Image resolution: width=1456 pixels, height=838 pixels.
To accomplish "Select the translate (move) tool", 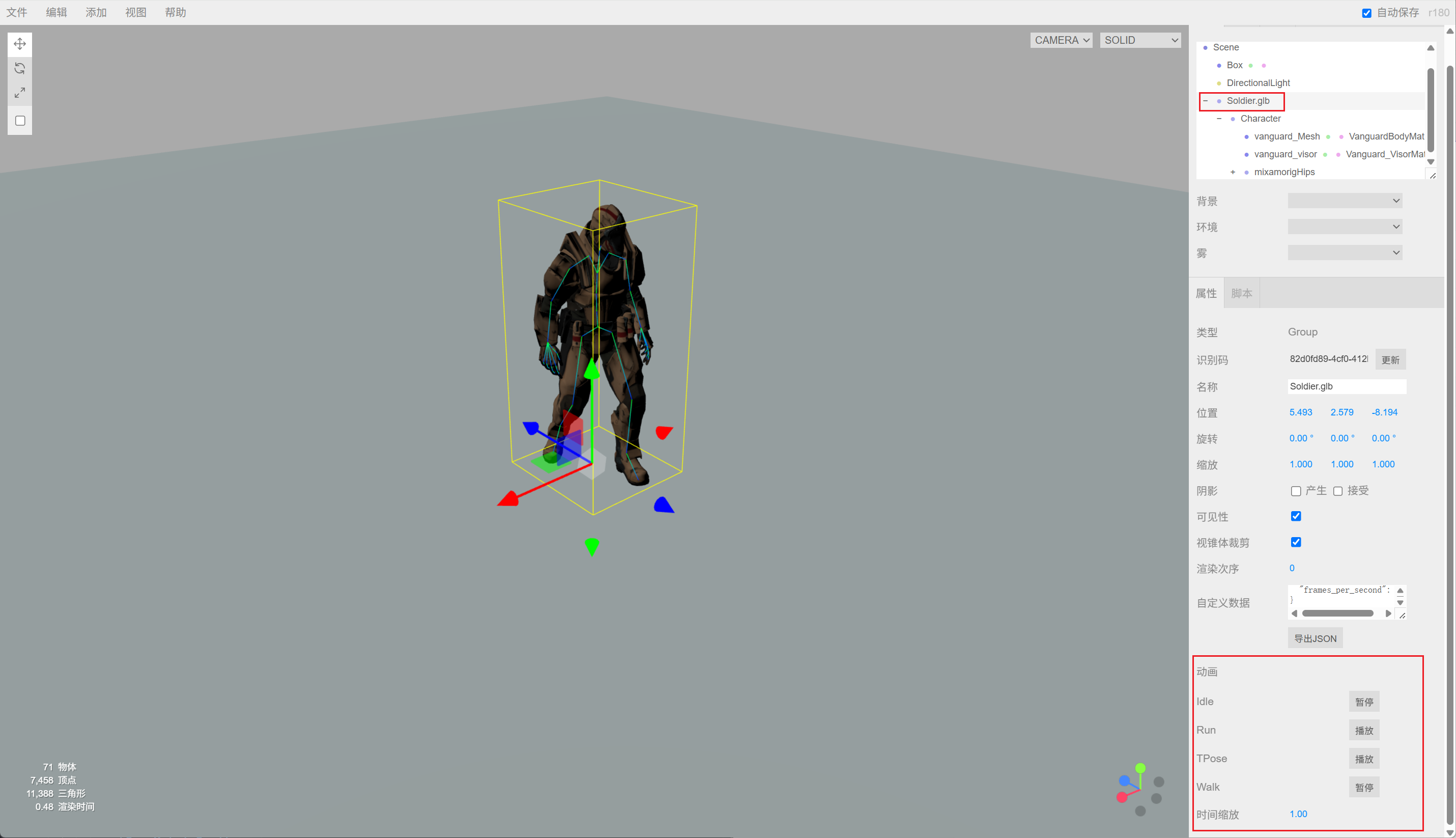I will pyautogui.click(x=19, y=44).
